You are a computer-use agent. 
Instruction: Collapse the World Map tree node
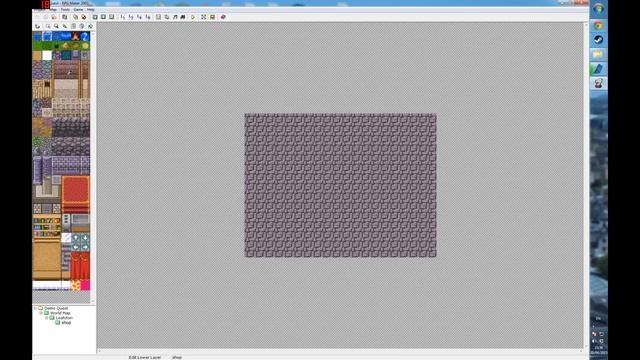(x=41, y=313)
